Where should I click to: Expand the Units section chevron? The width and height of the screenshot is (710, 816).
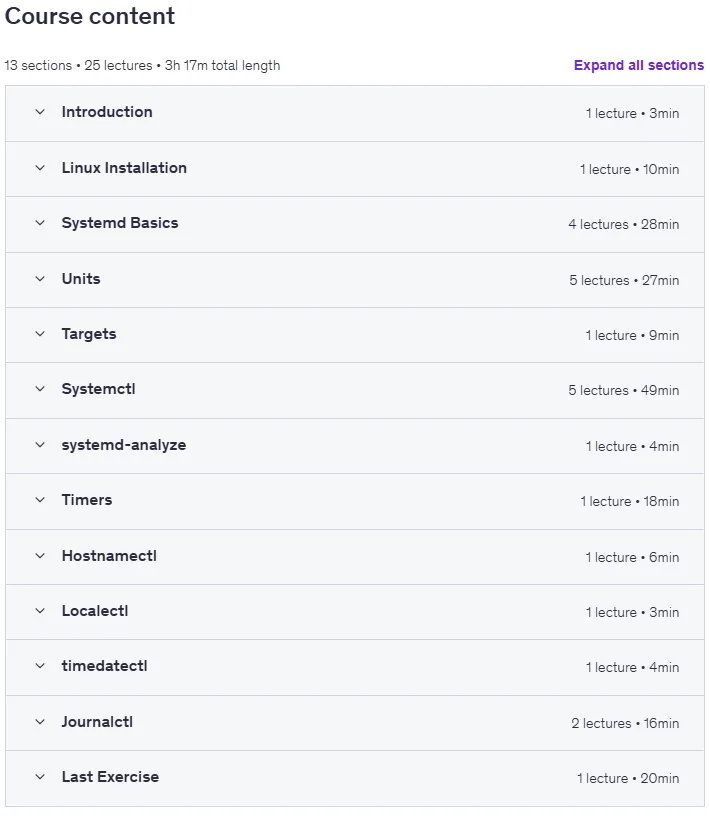pos(40,278)
